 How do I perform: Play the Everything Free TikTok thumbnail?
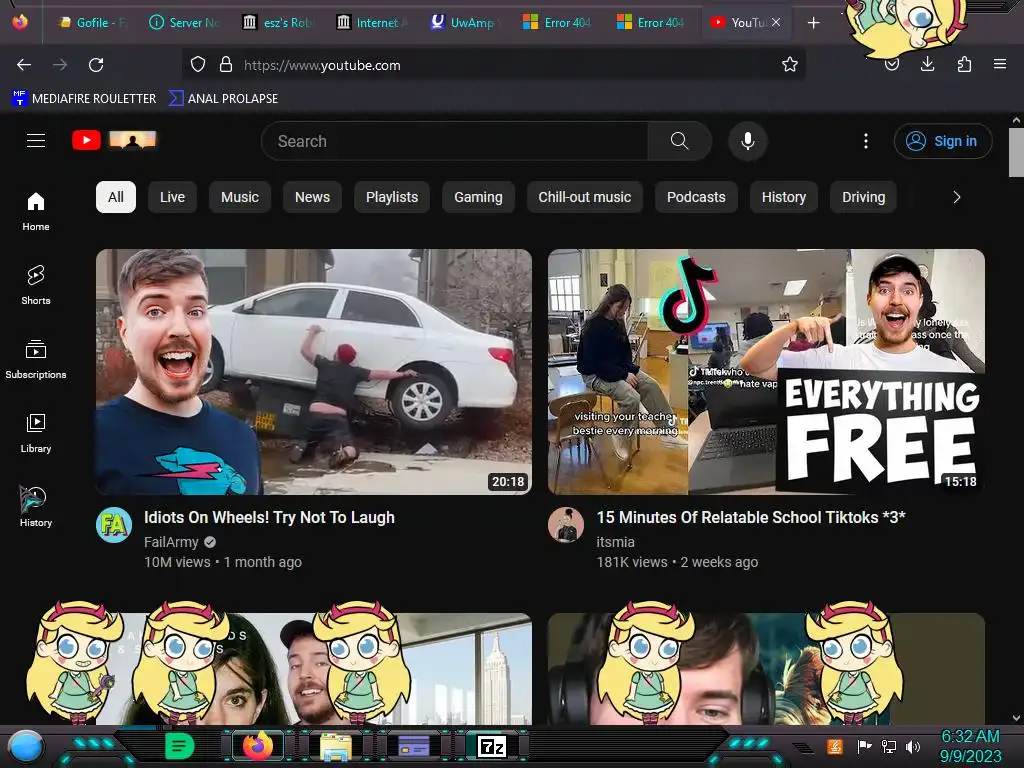click(766, 372)
